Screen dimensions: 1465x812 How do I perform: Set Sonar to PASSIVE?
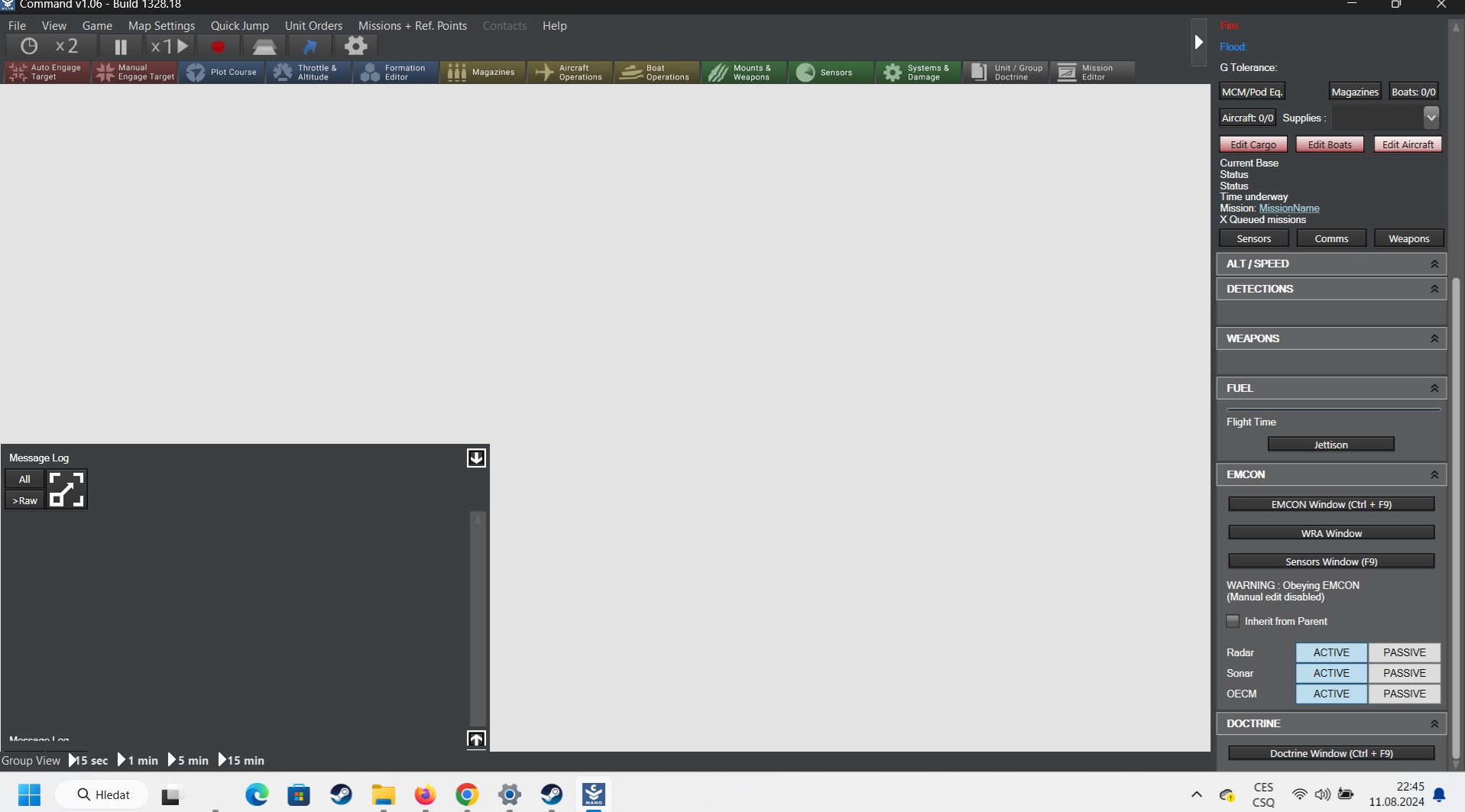pyautogui.click(x=1405, y=673)
